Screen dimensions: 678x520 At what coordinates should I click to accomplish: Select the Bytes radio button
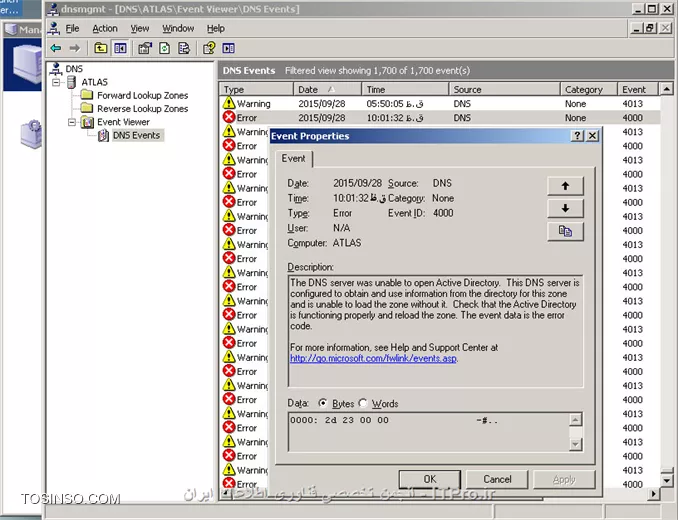pyautogui.click(x=323, y=403)
